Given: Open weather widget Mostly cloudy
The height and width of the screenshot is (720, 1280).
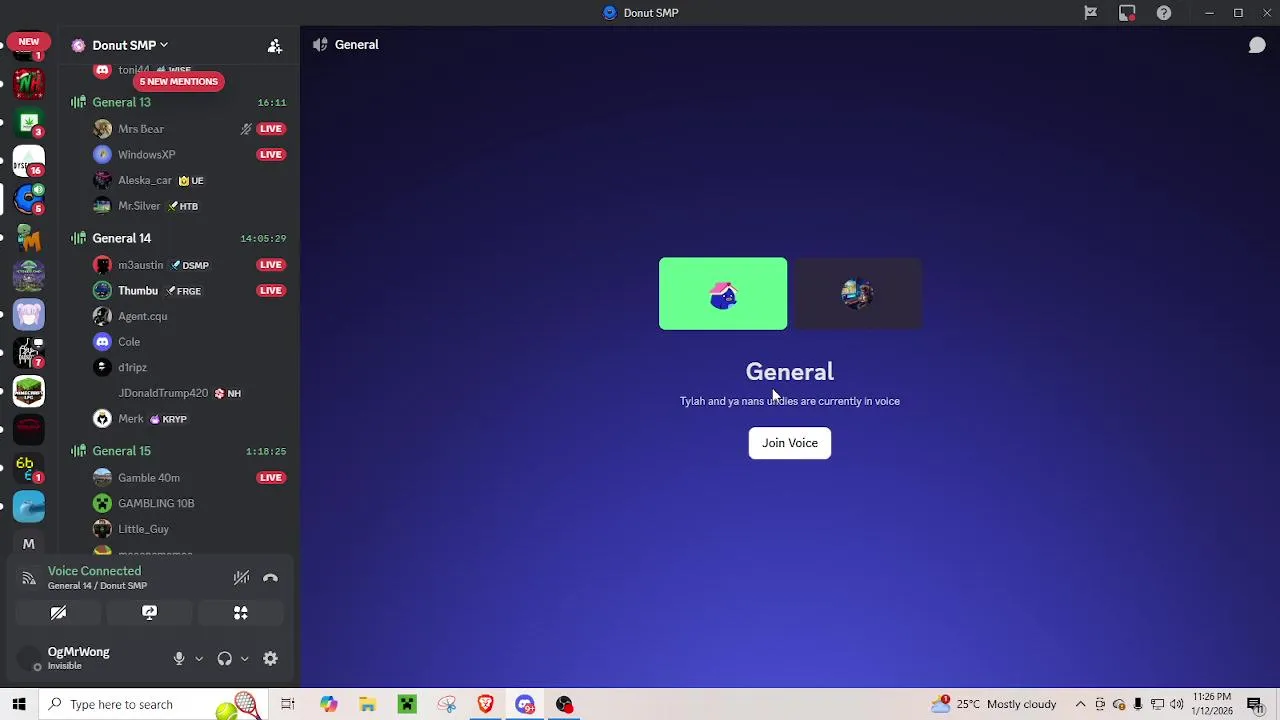Looking at the screenshot, I should click(x=993, y=704).
